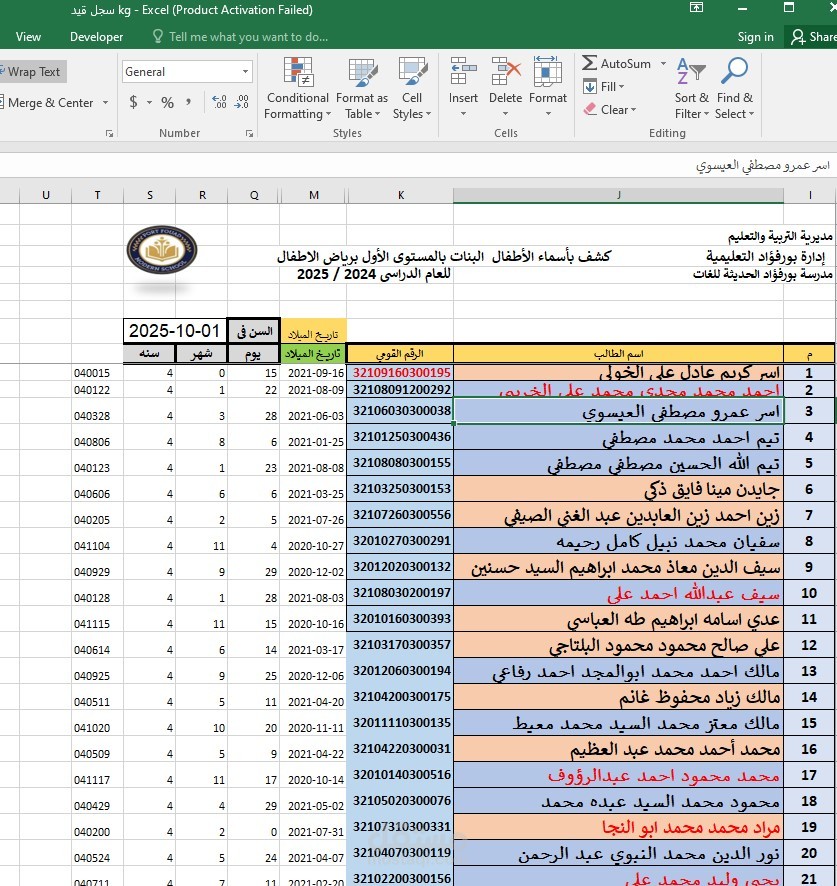Expand Fill dropdown arrow
This screenshot has height=886, width=837.
click(x=622, y=86)
